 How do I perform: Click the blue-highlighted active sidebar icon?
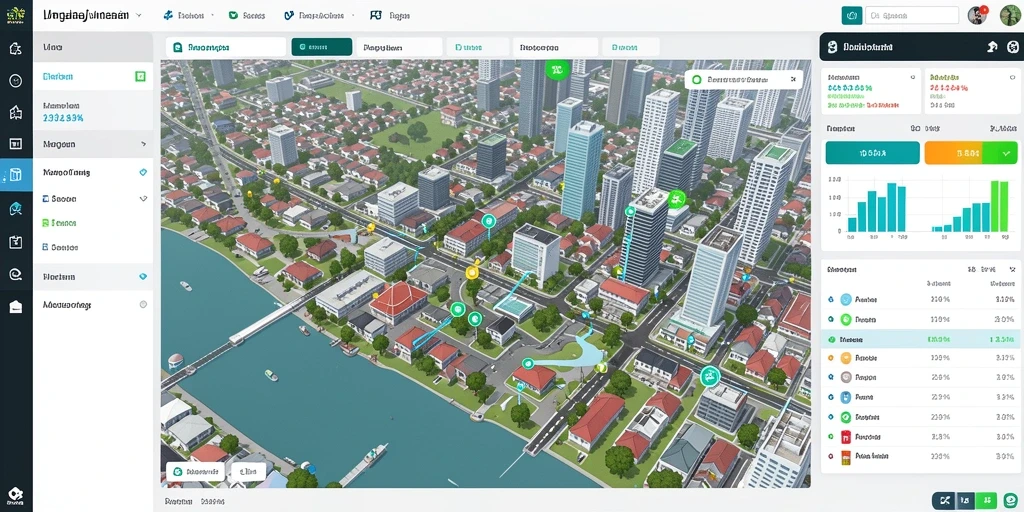tap(16, 175)
